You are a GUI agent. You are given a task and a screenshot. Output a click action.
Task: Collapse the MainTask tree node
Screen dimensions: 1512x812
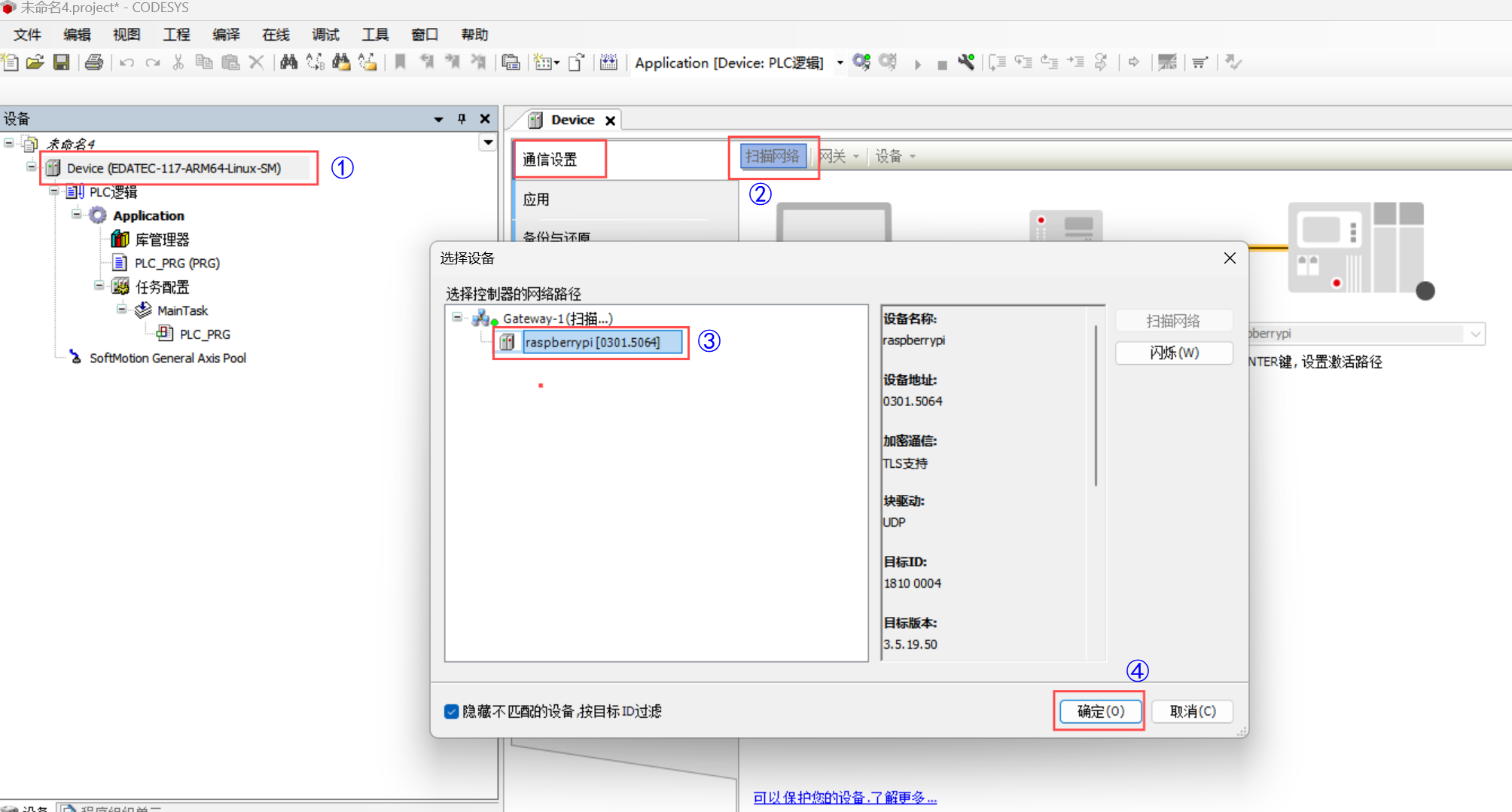pos(122,309)
